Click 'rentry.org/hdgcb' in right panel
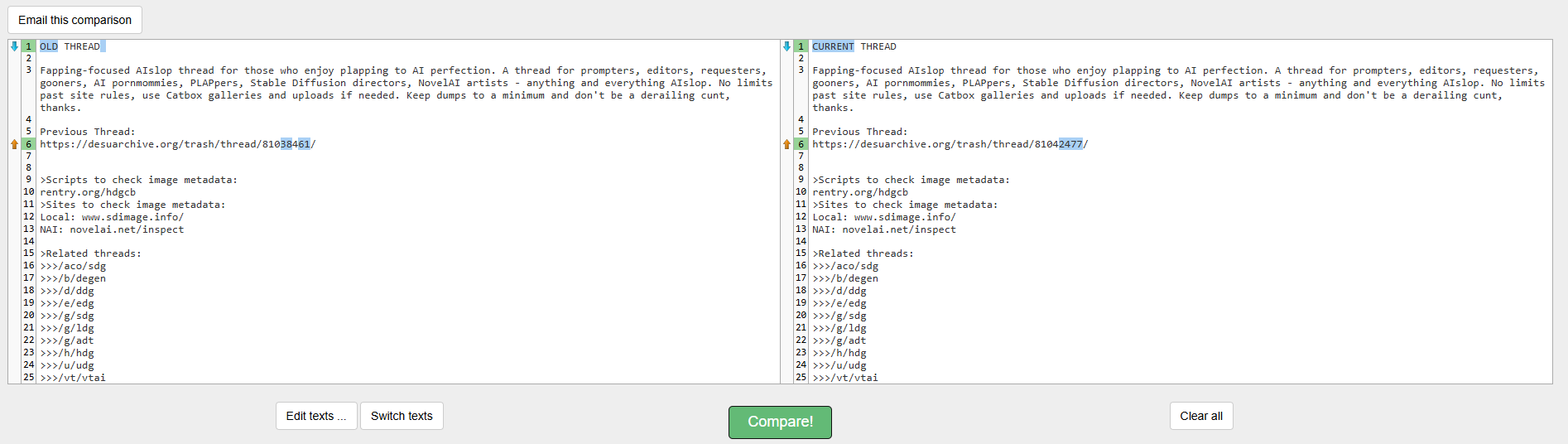1568x444 pixels. [x=860, y=192]
